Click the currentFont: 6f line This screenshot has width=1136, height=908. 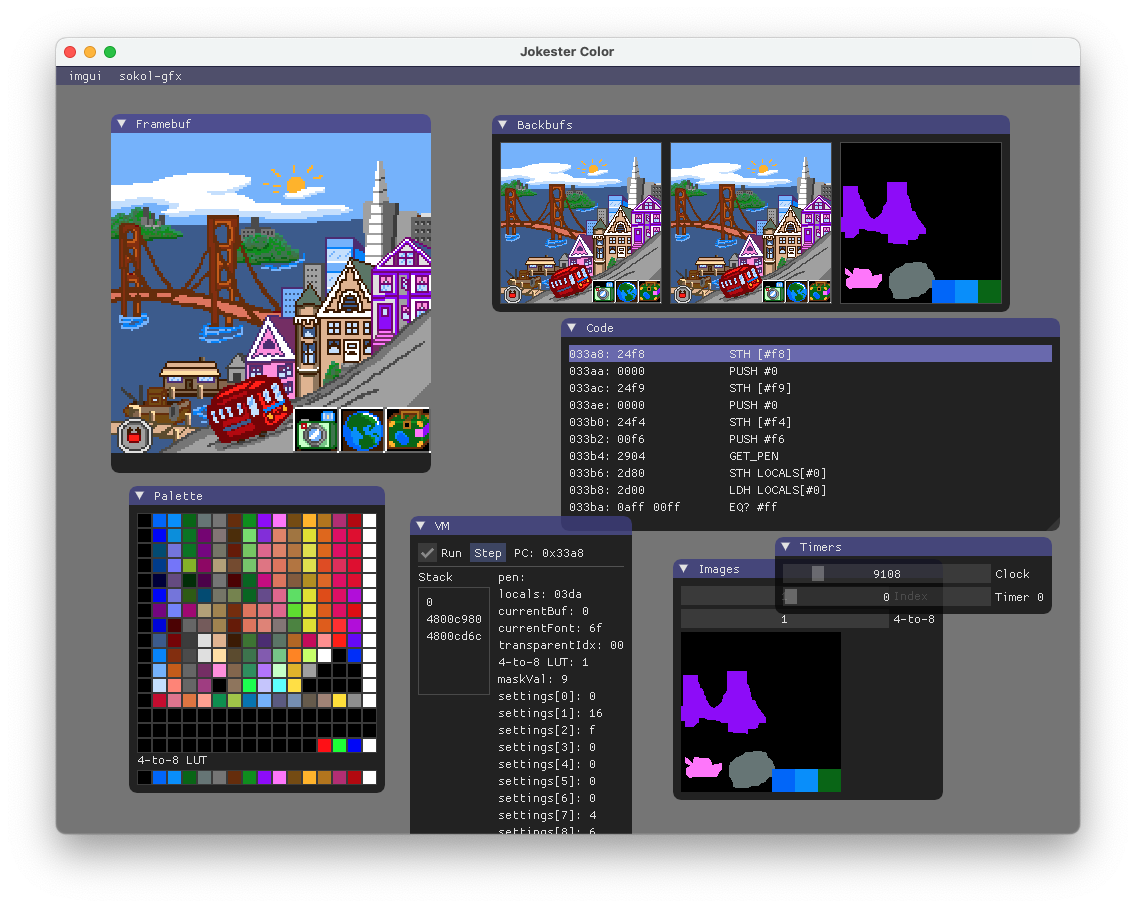(x=550, y=628)
